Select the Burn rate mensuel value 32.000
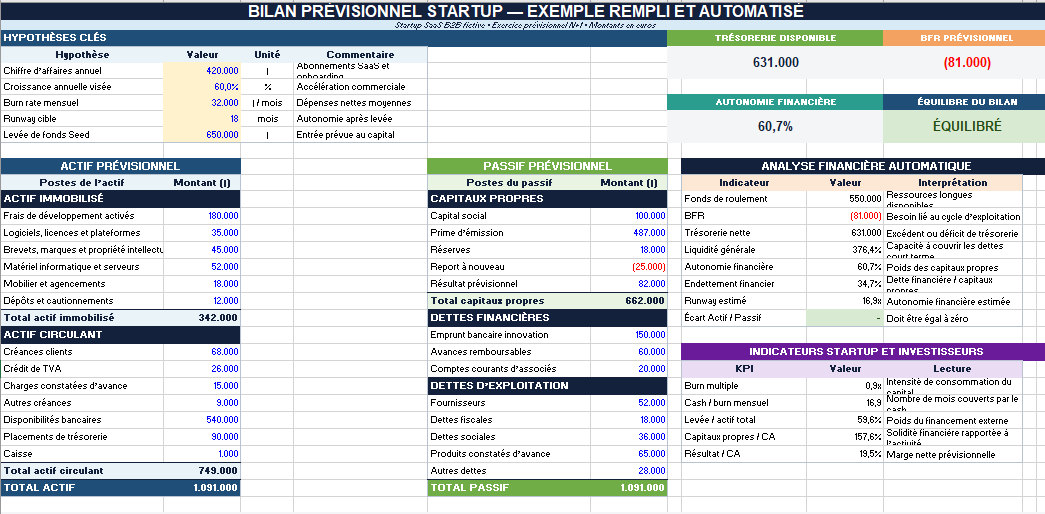The height and width of the screenshot is (514, 1045). click(x=201, y=103)
